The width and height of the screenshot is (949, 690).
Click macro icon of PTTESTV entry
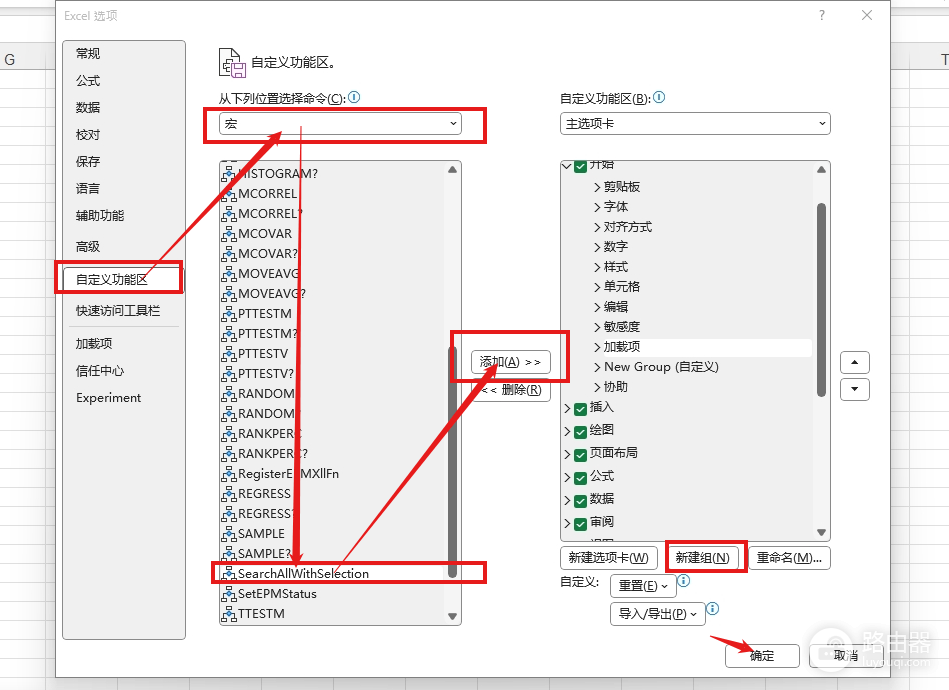click(x=229, y=353)
